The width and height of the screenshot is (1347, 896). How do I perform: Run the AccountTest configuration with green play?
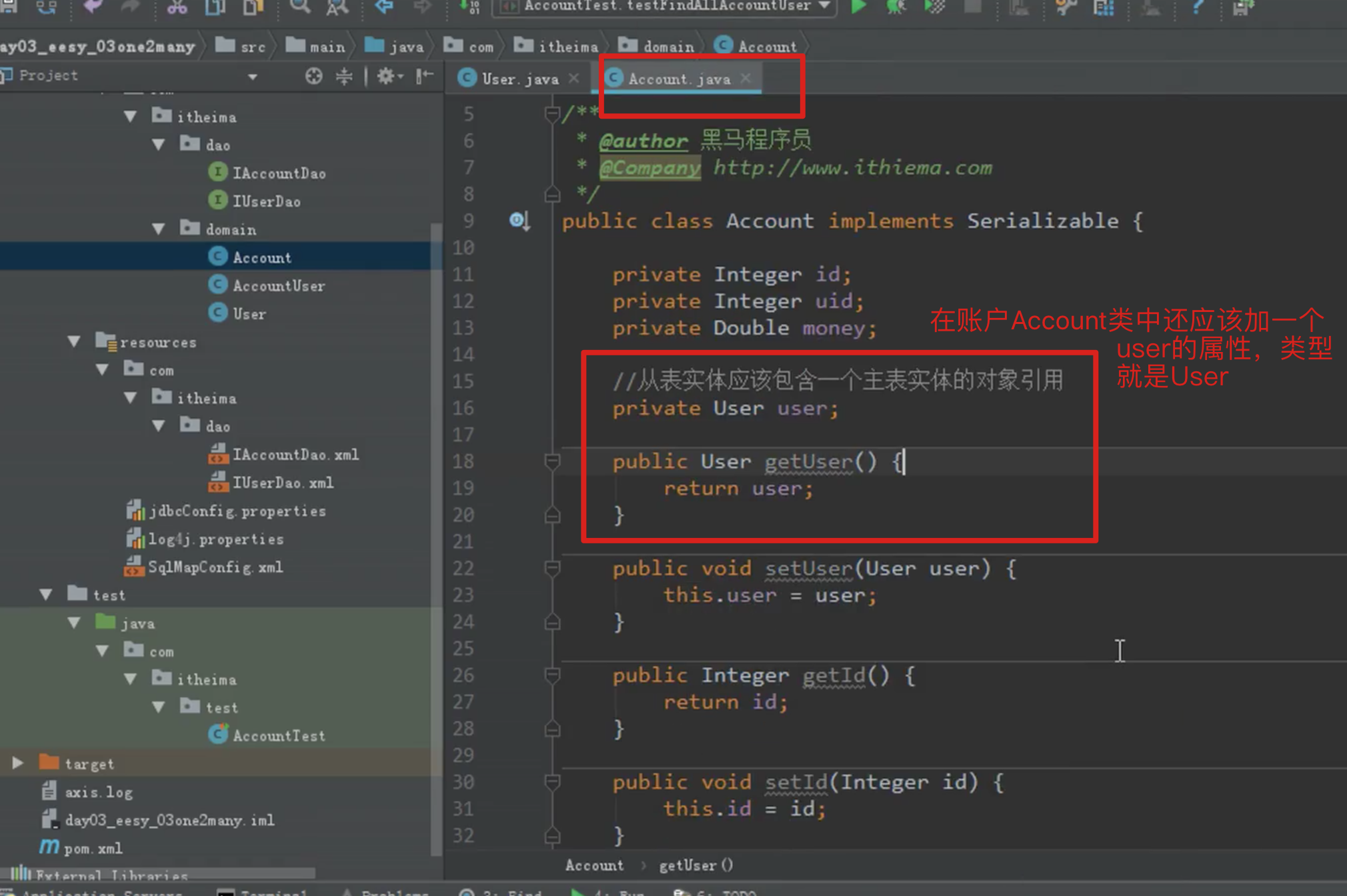tap(858, 7)
